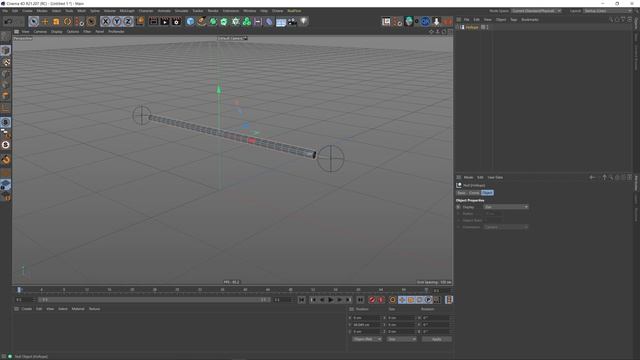This screenshot has width=640, height=360.
Task: Open the Object (Rel) coordinate dropdown
Action: (367, 339)
